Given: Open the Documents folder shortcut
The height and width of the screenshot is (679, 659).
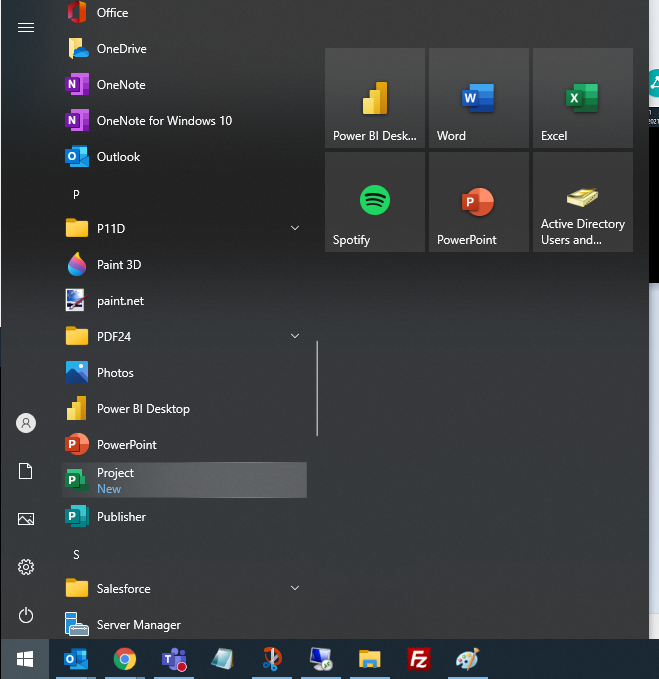Looking at the screenshot, I should point(26,471).
